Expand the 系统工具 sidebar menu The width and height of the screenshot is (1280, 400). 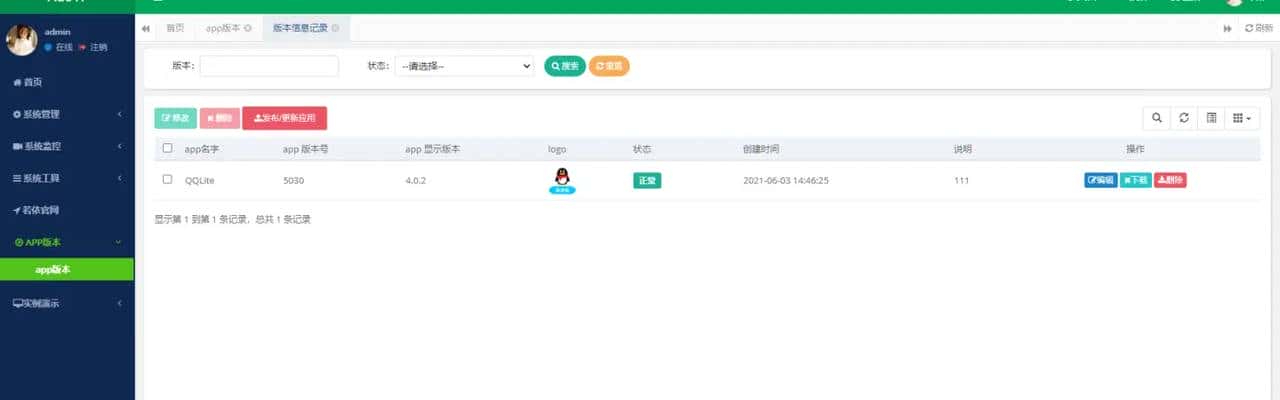tap(67, 178)
